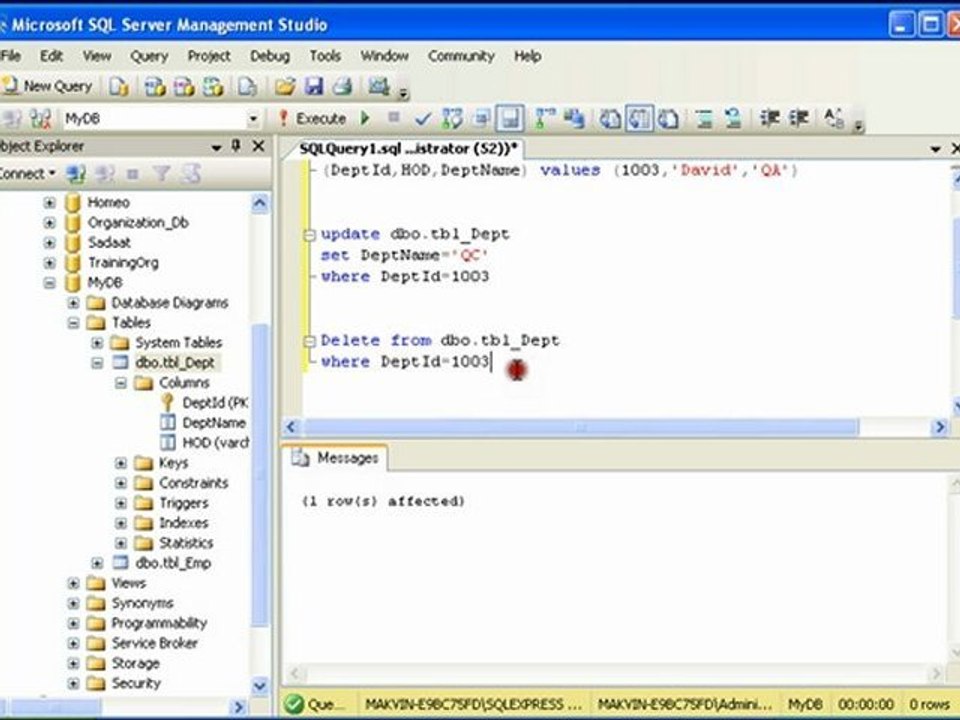Switch to Results to Text
Image resolution: width=960 pixels, height=720 pixels.
[610, 118]
